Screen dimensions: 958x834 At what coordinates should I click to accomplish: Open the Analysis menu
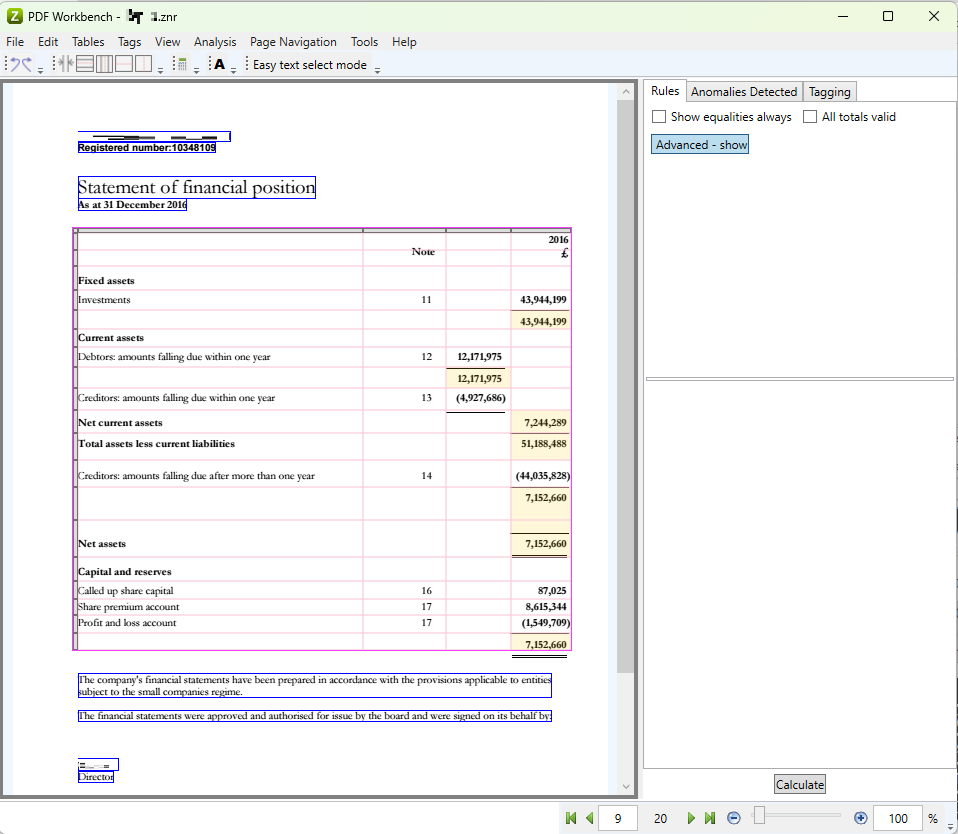coord(215,42)
